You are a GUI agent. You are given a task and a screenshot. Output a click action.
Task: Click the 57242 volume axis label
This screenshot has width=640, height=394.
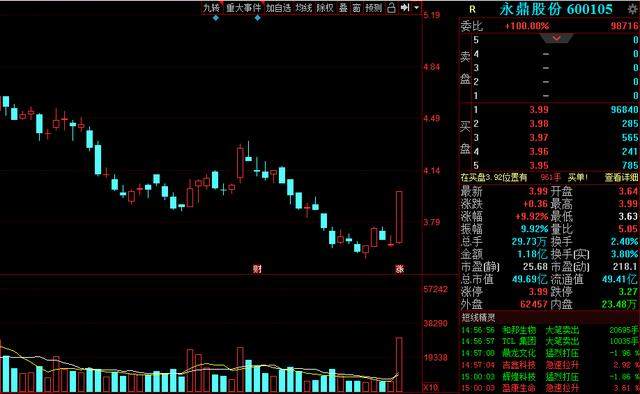click(x=436, y=289)
